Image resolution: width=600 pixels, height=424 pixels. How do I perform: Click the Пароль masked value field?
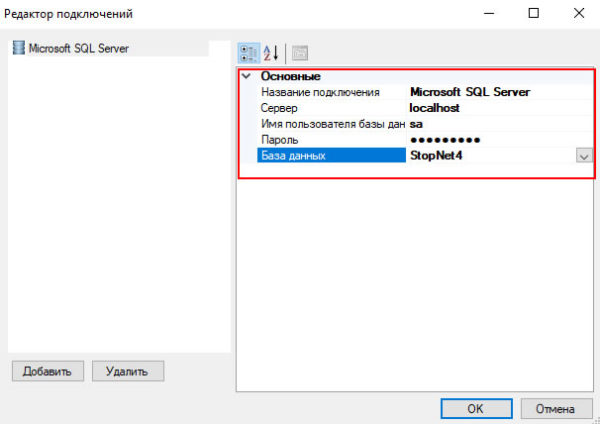[500, 140]
